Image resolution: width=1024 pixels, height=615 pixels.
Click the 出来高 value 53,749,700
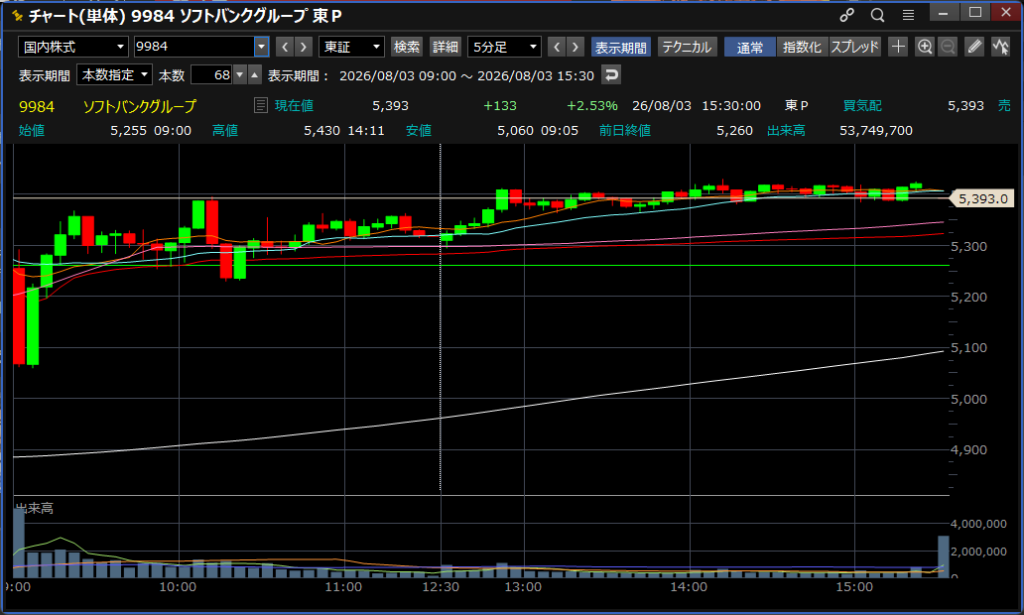[x=876, y=131]
